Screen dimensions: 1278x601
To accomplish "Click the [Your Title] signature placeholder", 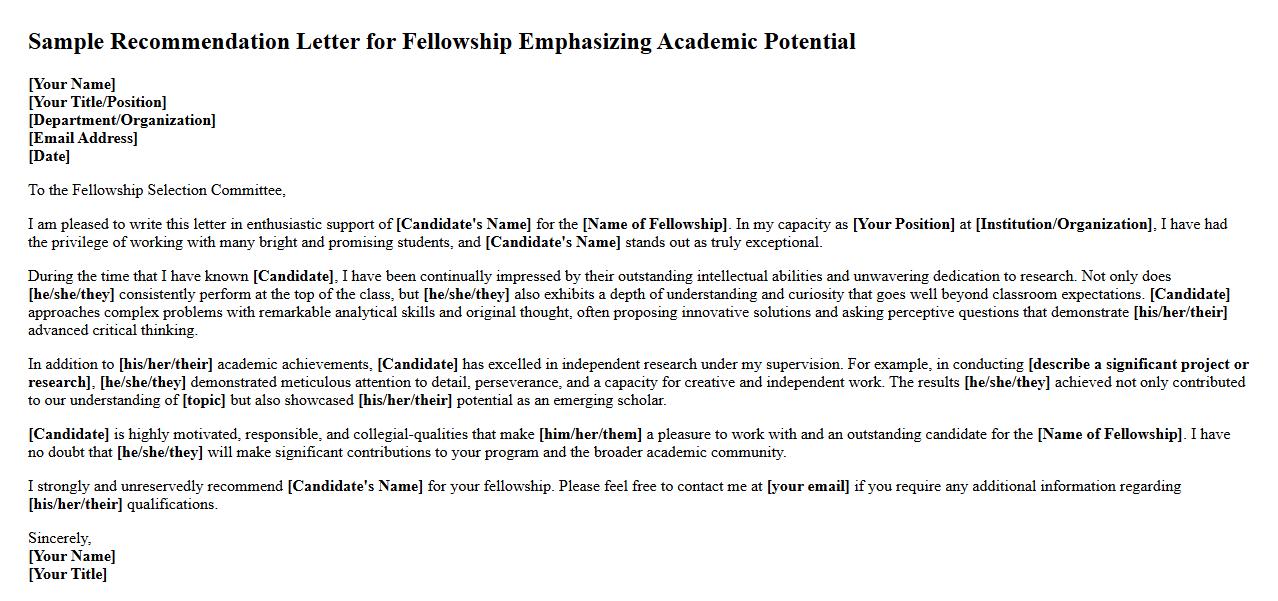I will tap(67, 574).
